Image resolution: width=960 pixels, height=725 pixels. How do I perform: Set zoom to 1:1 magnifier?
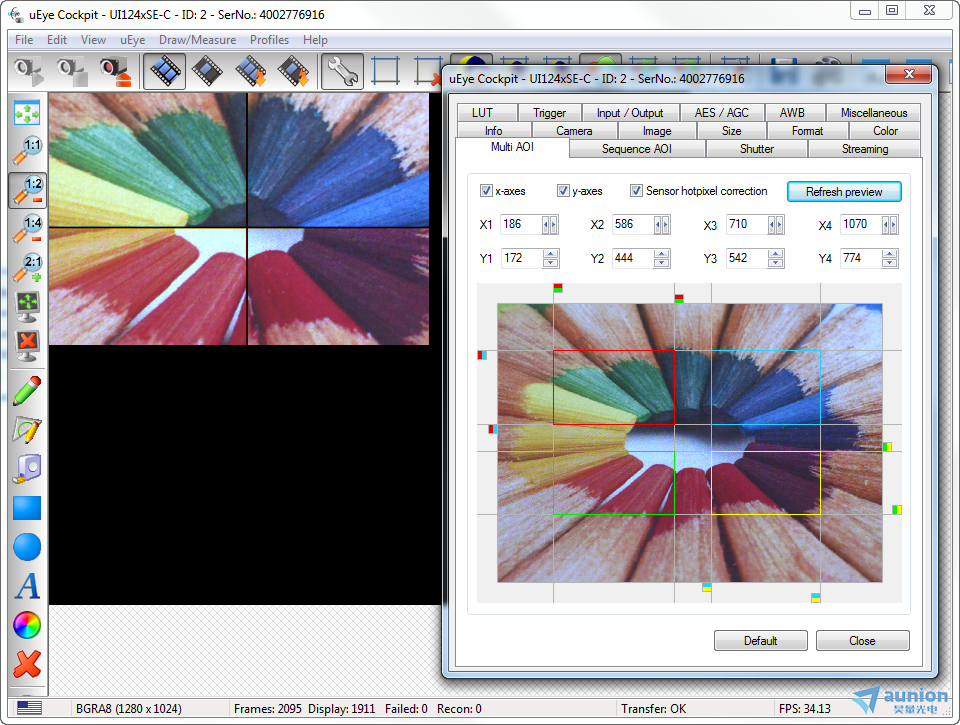click(x=27, y=151)
